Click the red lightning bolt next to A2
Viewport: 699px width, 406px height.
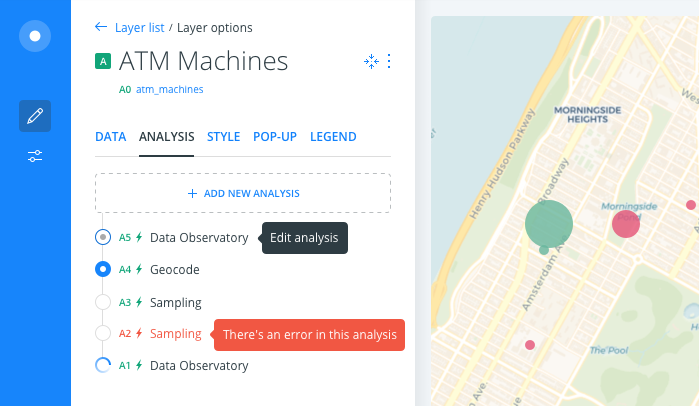tap(139, 333)
